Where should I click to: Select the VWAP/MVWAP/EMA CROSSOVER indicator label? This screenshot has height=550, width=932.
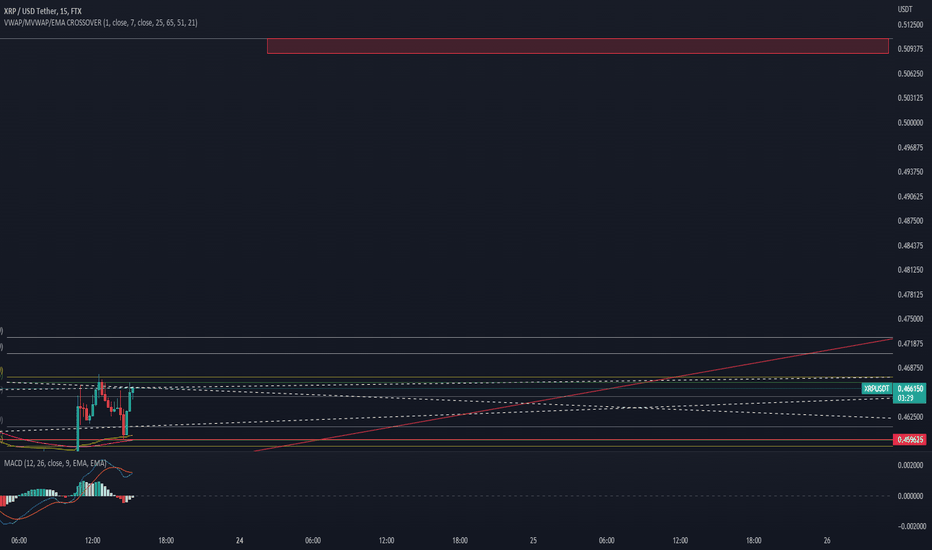(100, 23)
